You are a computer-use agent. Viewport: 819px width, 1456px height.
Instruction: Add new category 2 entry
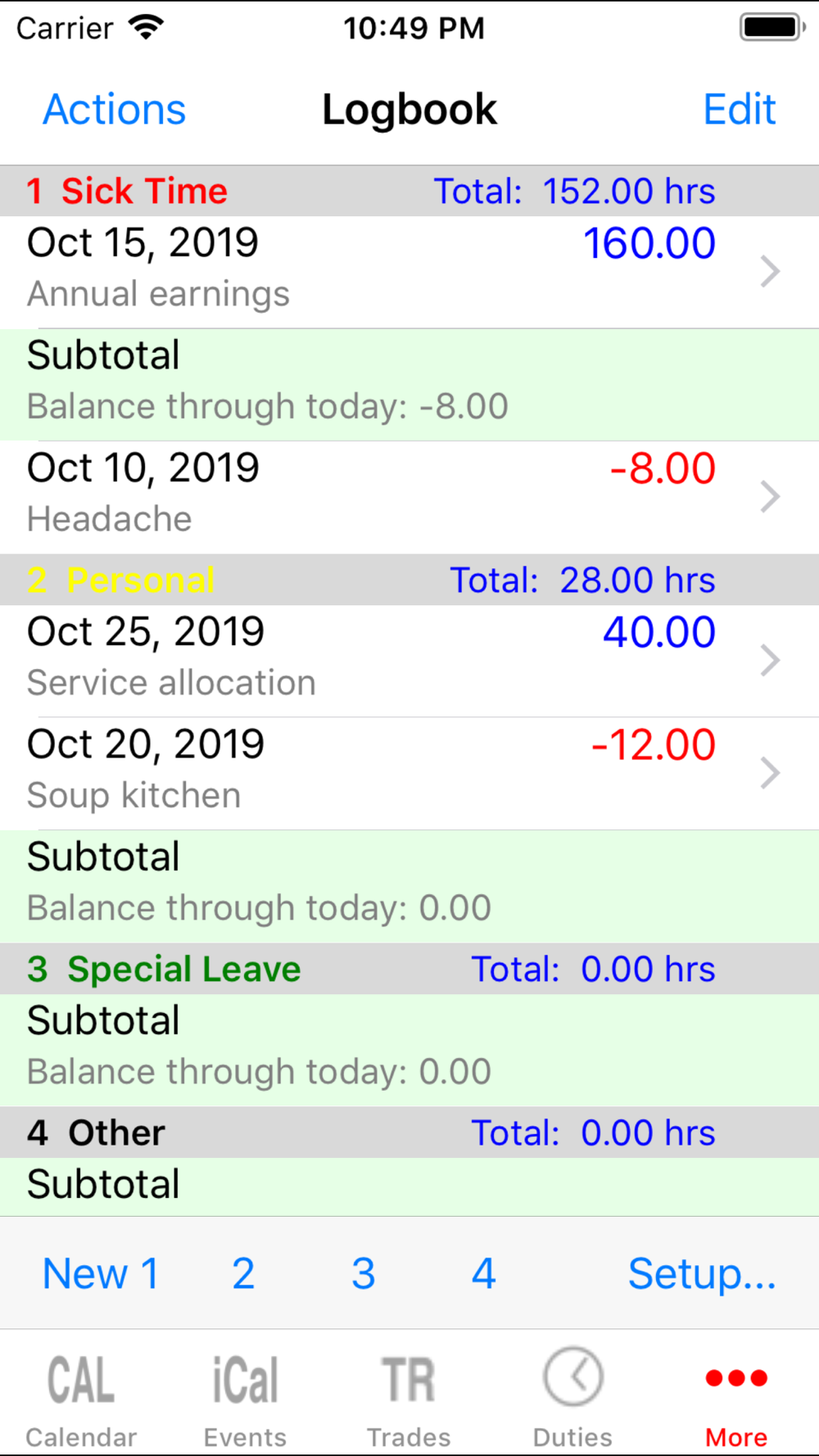pos(243,1273)
